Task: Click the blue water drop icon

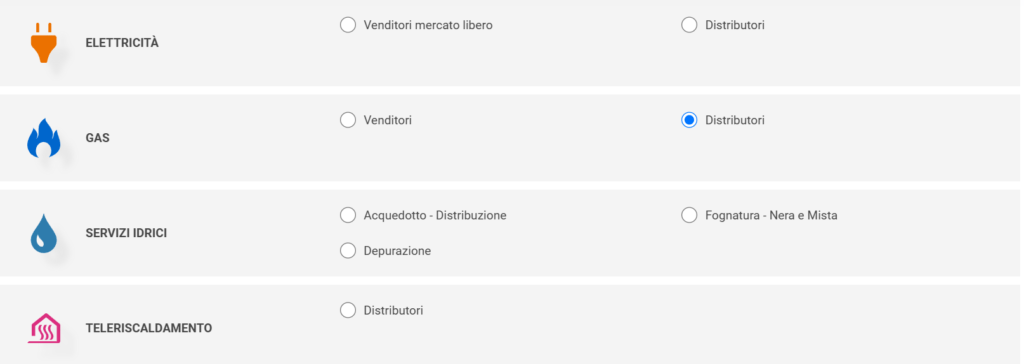Action: [44, 233]
